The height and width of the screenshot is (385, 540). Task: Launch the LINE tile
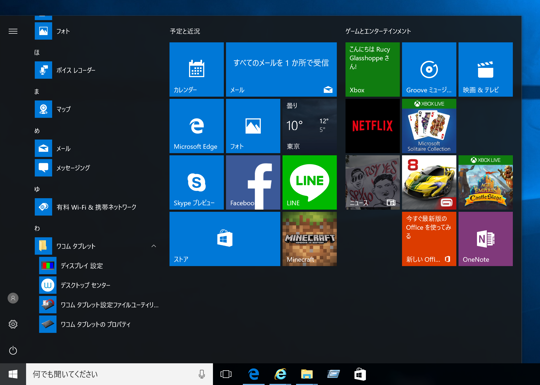pyautogui.click(x=310, y=182)
